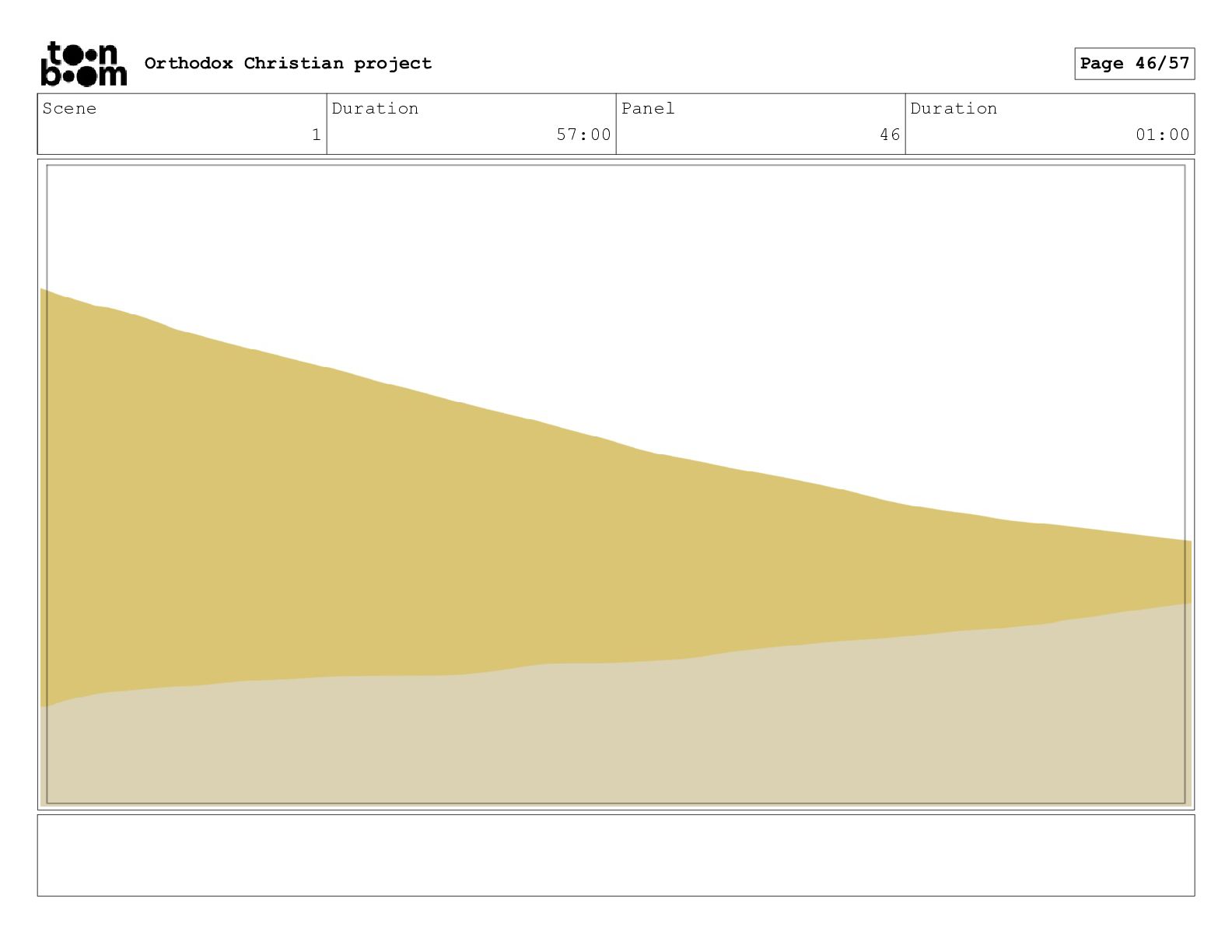
Task: Click the 'Scene' label
Action: (69, 108)
